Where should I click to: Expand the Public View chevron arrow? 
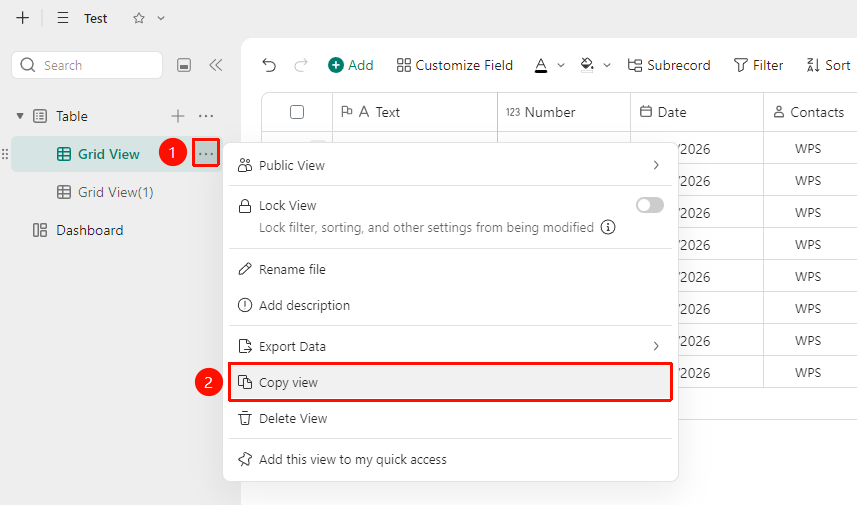click(656, 165)
